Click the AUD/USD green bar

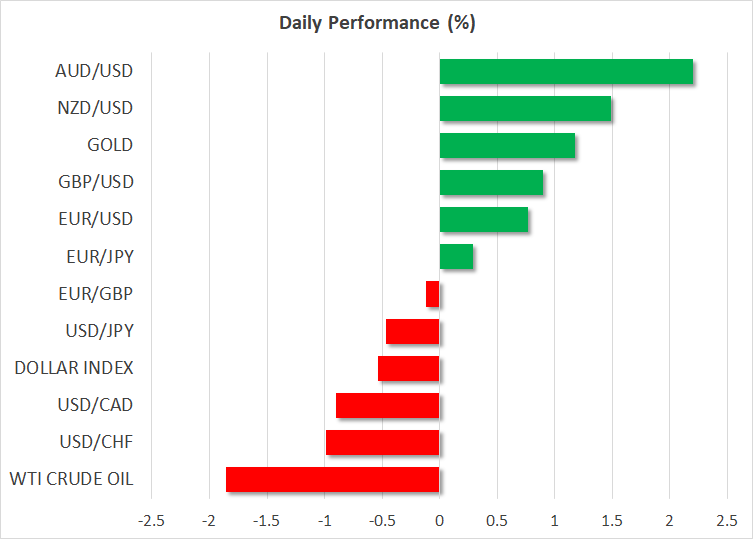coord(566,72)
